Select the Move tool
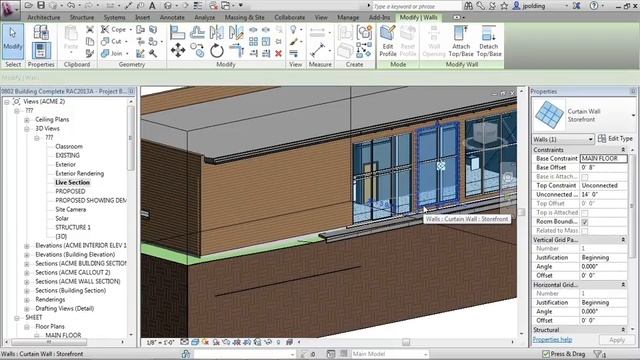The width and height of the screenshot is (640, 360). pyautogui.click(x=178, y=51)
